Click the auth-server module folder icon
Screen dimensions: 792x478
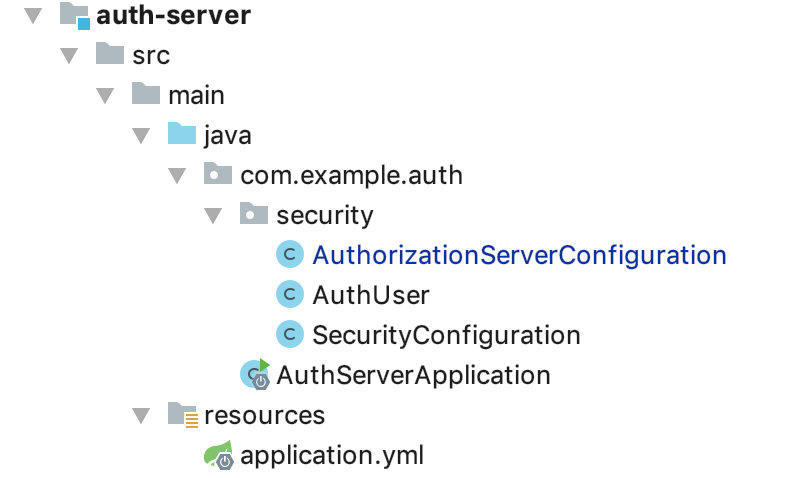coord(75,16)
